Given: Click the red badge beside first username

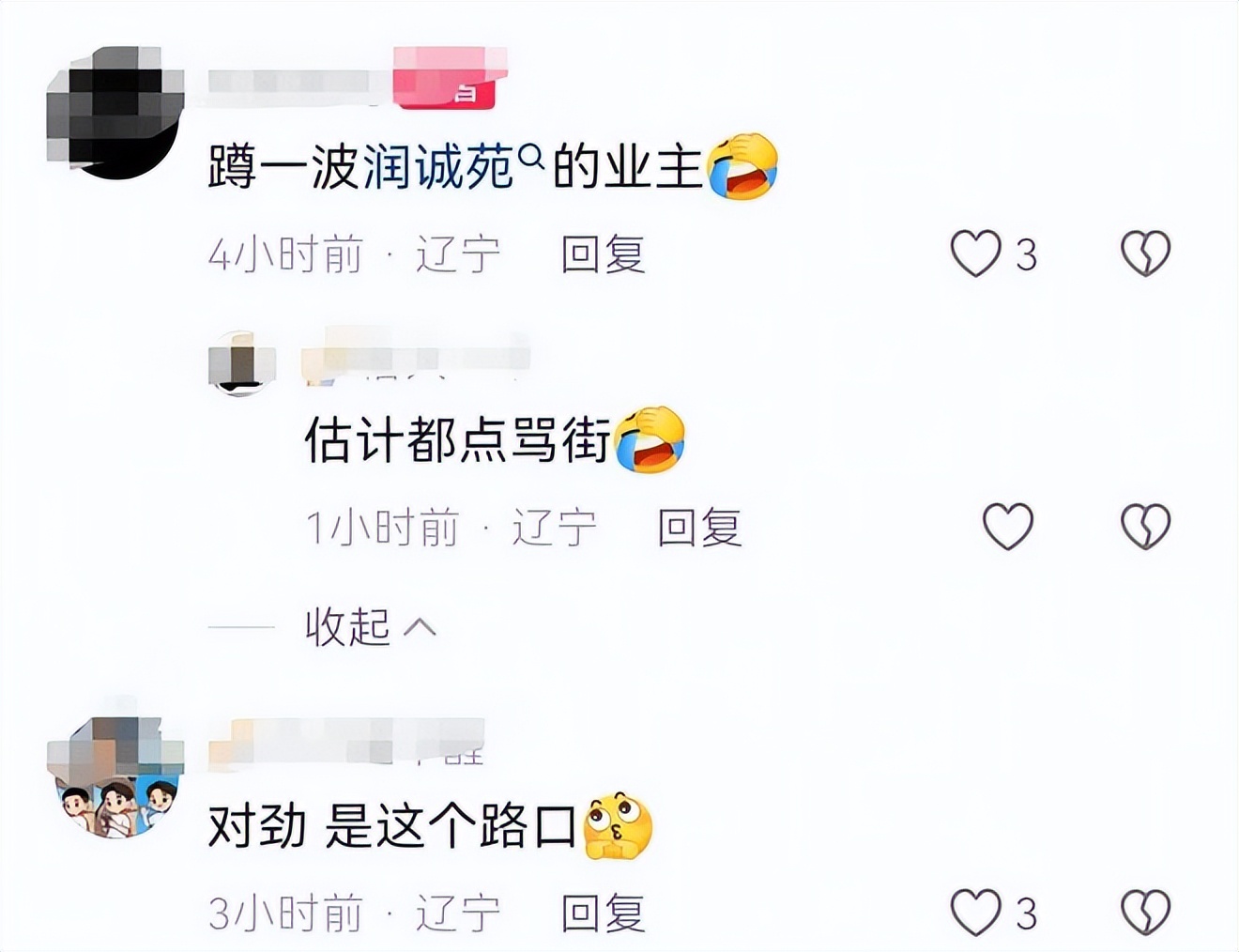Looking at the screenshot, I should 447,79.
